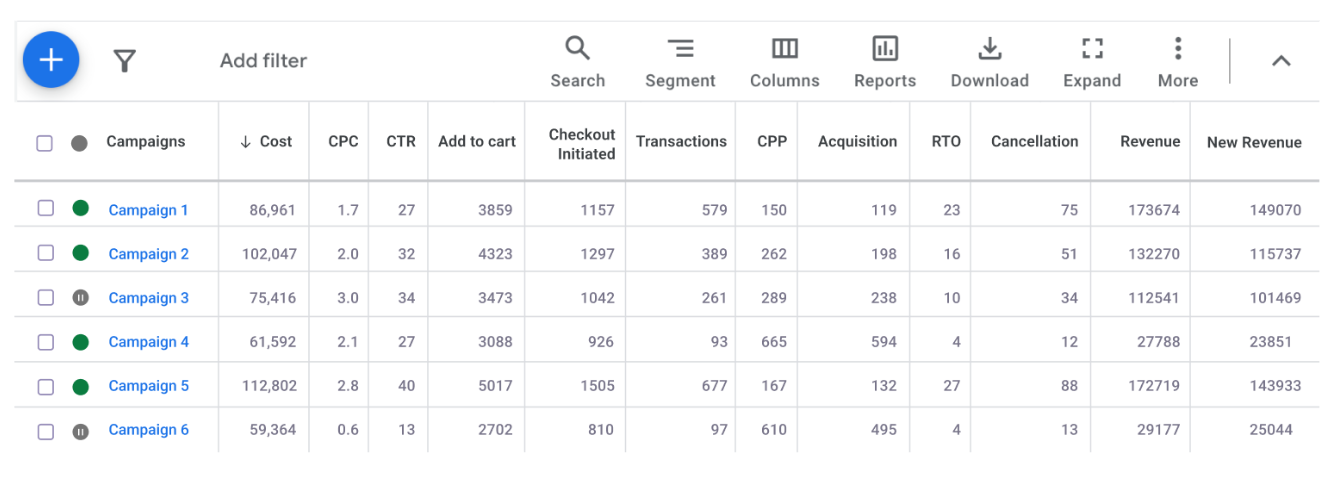Tick the checkbox for Campaign 1

[45, 209]
